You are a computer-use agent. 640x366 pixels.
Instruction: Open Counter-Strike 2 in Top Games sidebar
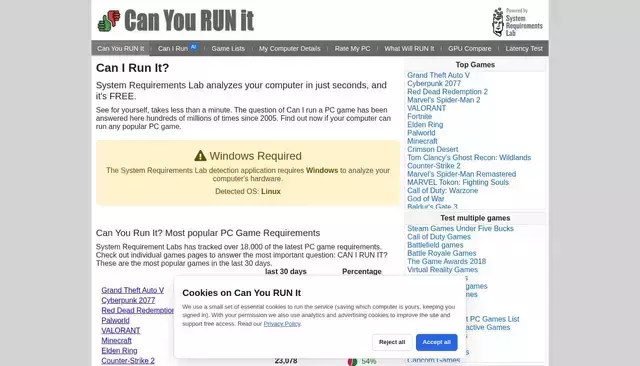[433, 166]
